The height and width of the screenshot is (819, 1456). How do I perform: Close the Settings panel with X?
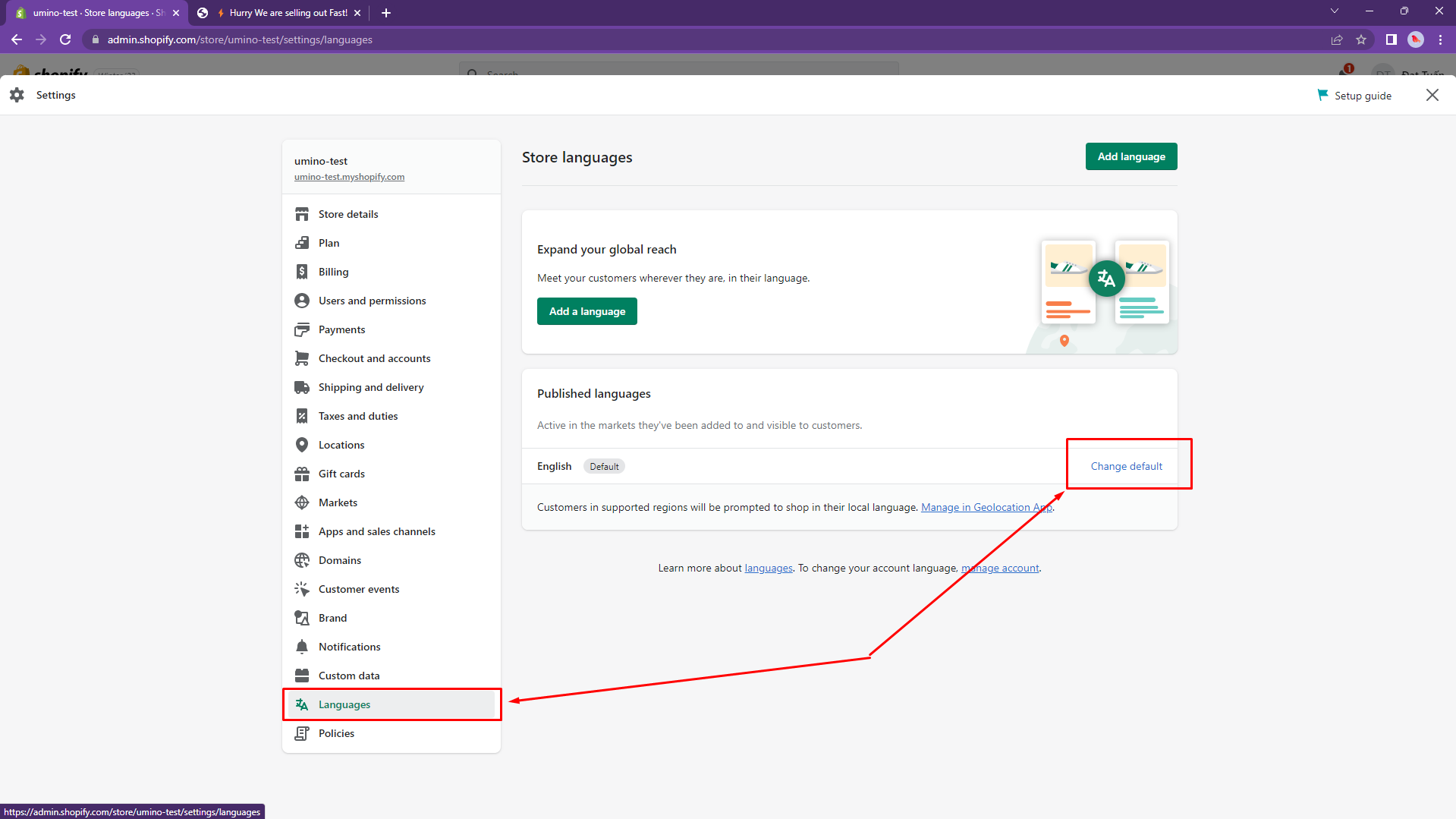tap(1432, 95)
